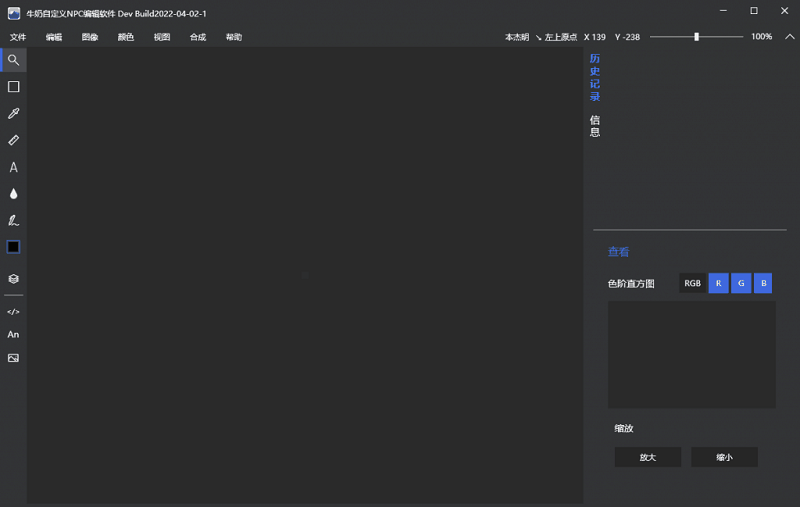Open the 合成 menu

[198, 37]
